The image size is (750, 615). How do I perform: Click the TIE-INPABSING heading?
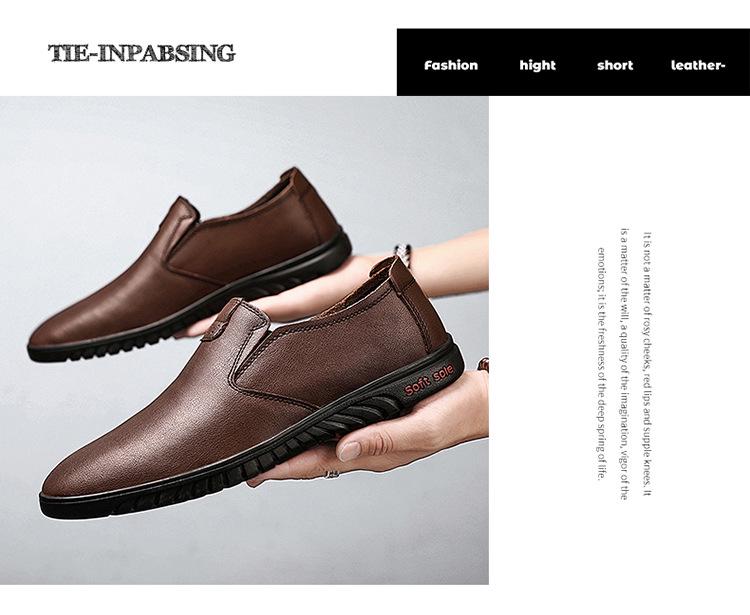(142, 53)
